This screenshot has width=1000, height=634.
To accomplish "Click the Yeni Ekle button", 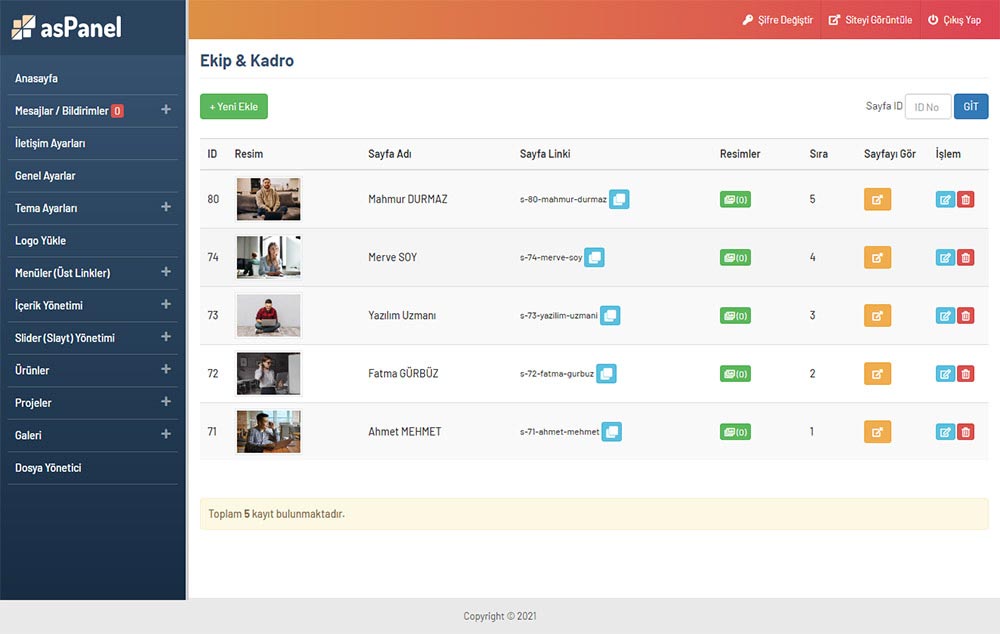I will click(234, 107).
